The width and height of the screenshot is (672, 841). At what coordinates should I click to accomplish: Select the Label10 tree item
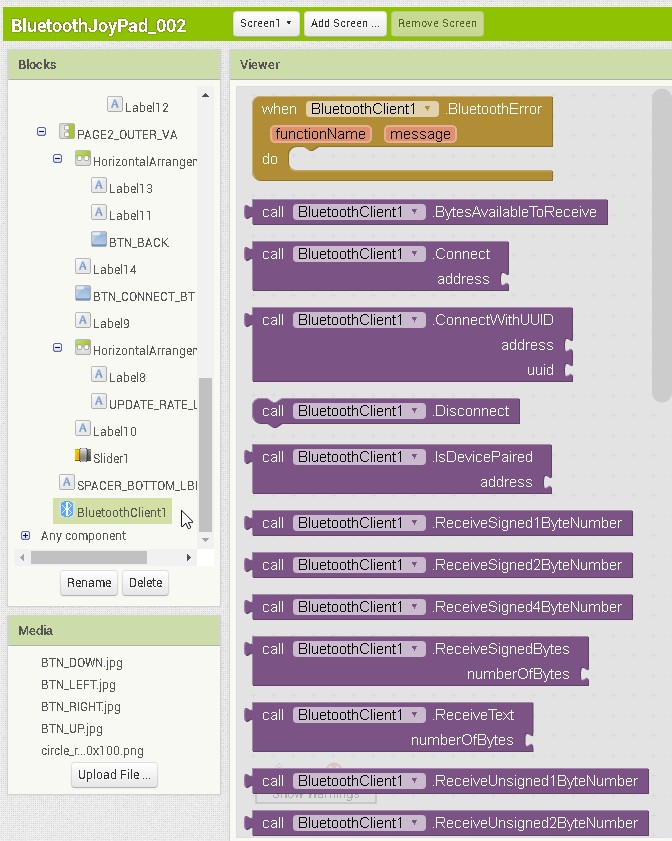pyautogui.click(x=114, y=431)
